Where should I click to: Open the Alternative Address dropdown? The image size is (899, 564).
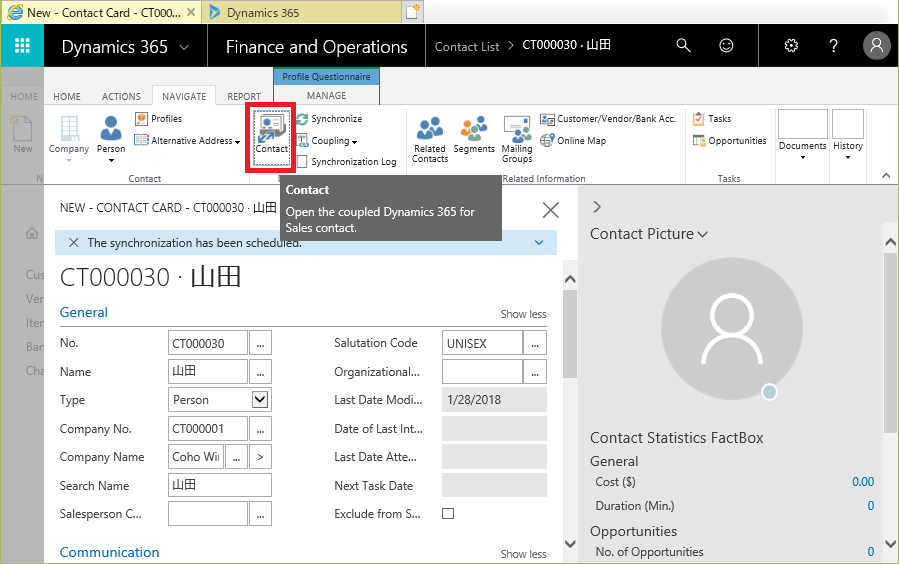click(x=187, y=140)
